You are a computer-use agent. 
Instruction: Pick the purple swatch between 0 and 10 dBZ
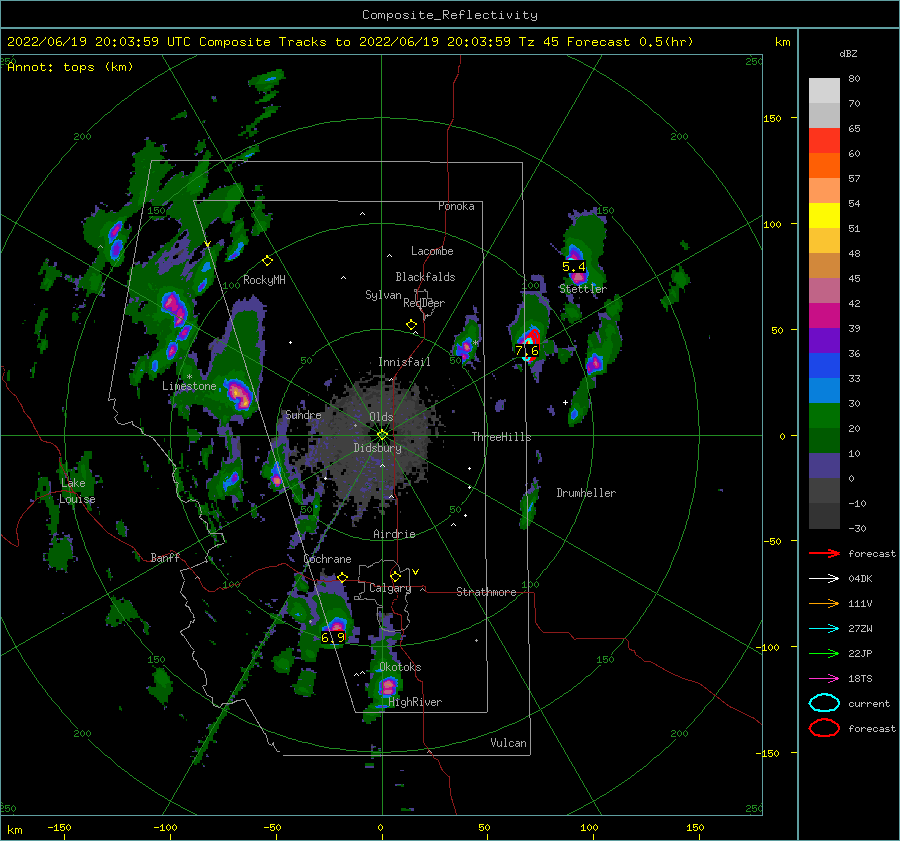coord(824,466)
